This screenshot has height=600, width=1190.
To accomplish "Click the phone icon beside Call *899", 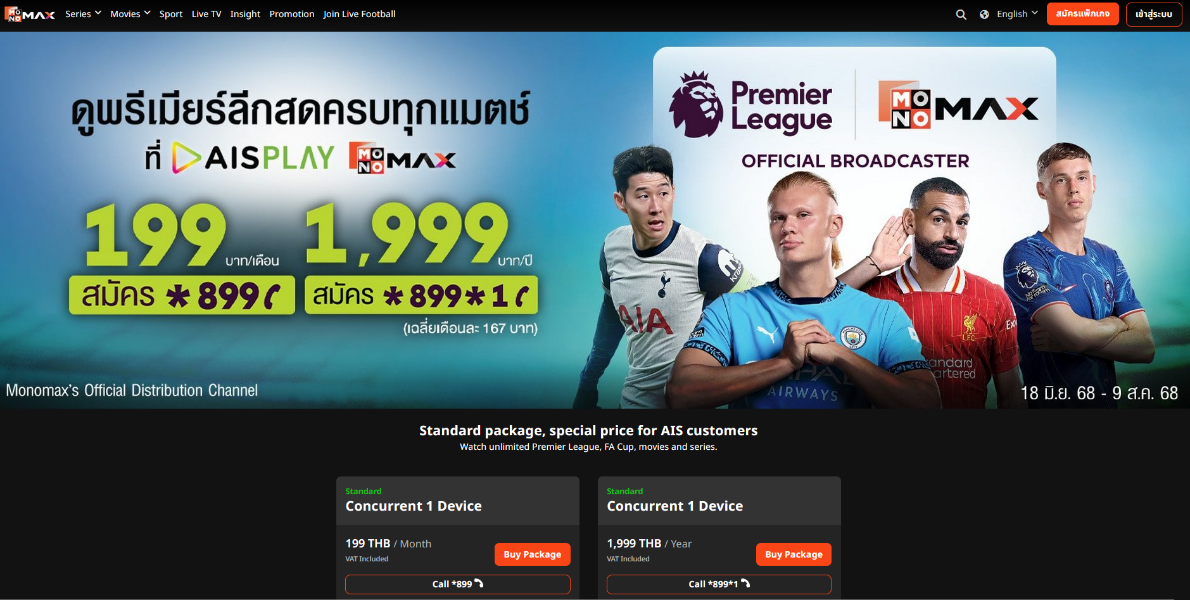I will [479, 583].
